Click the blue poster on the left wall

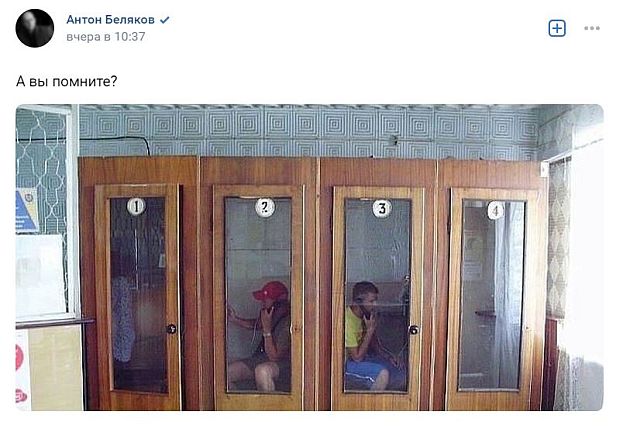(26, 210)
